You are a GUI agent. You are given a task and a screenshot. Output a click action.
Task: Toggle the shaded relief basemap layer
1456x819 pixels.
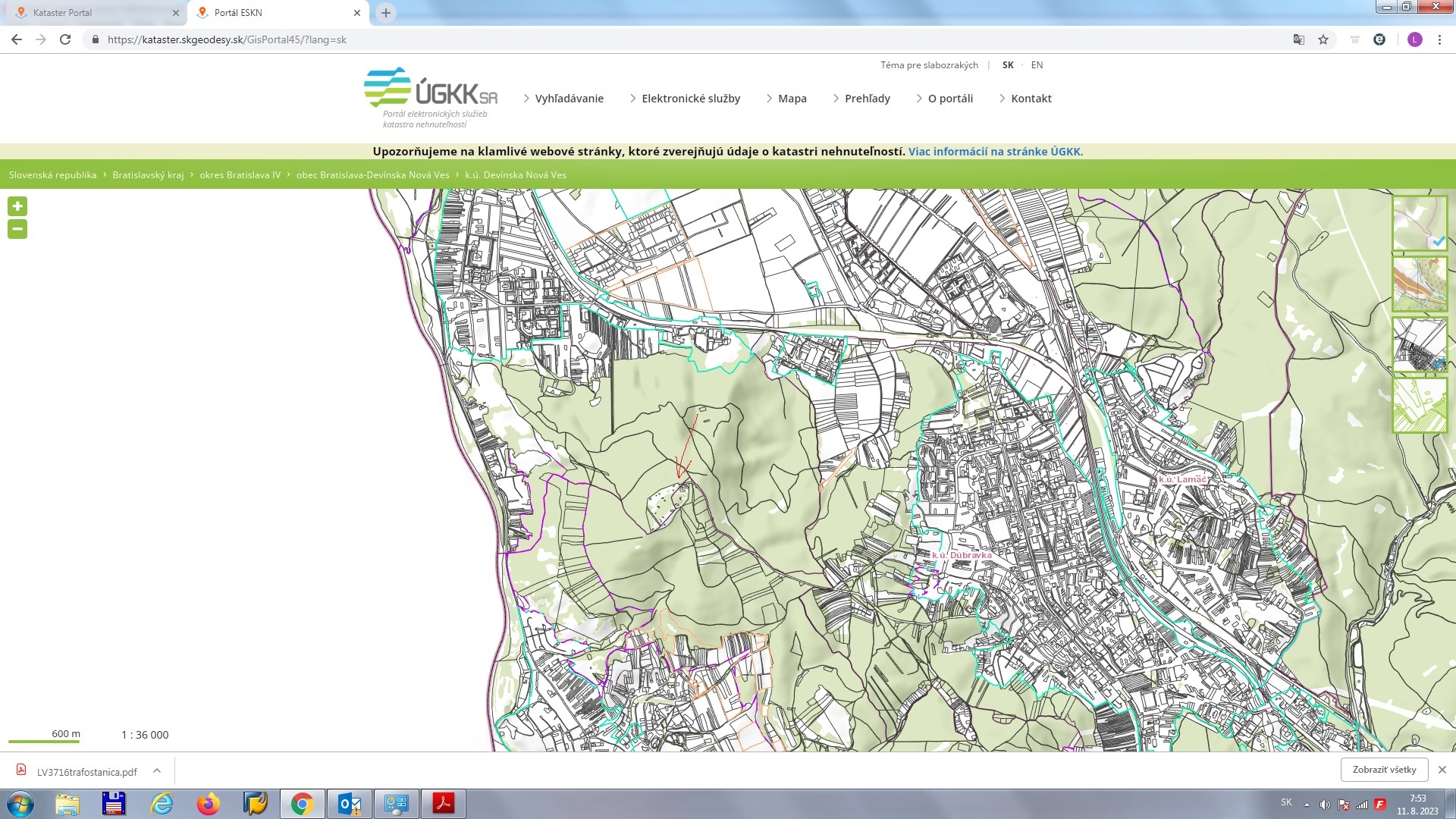click(1420, 224)
